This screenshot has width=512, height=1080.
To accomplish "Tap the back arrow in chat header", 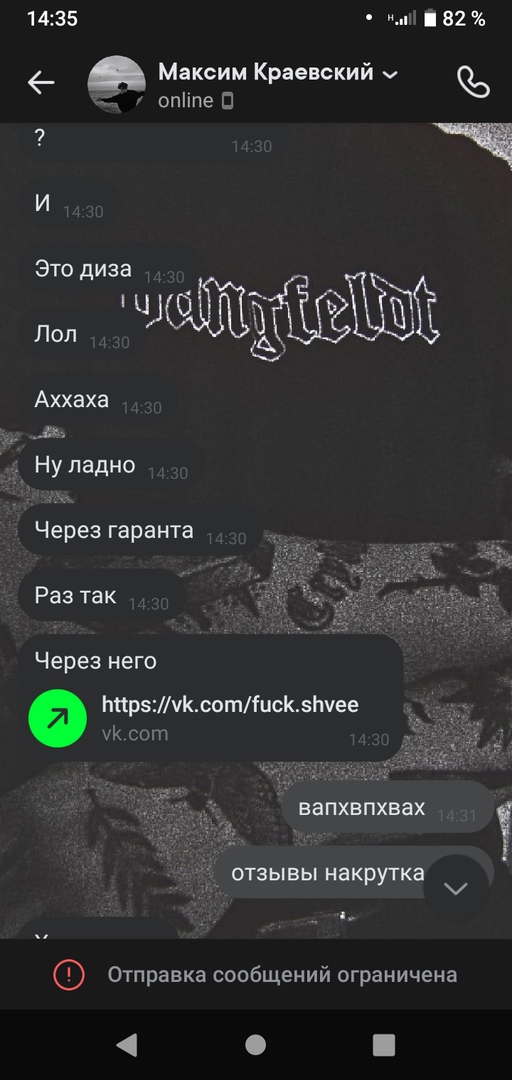I will 41,83.
